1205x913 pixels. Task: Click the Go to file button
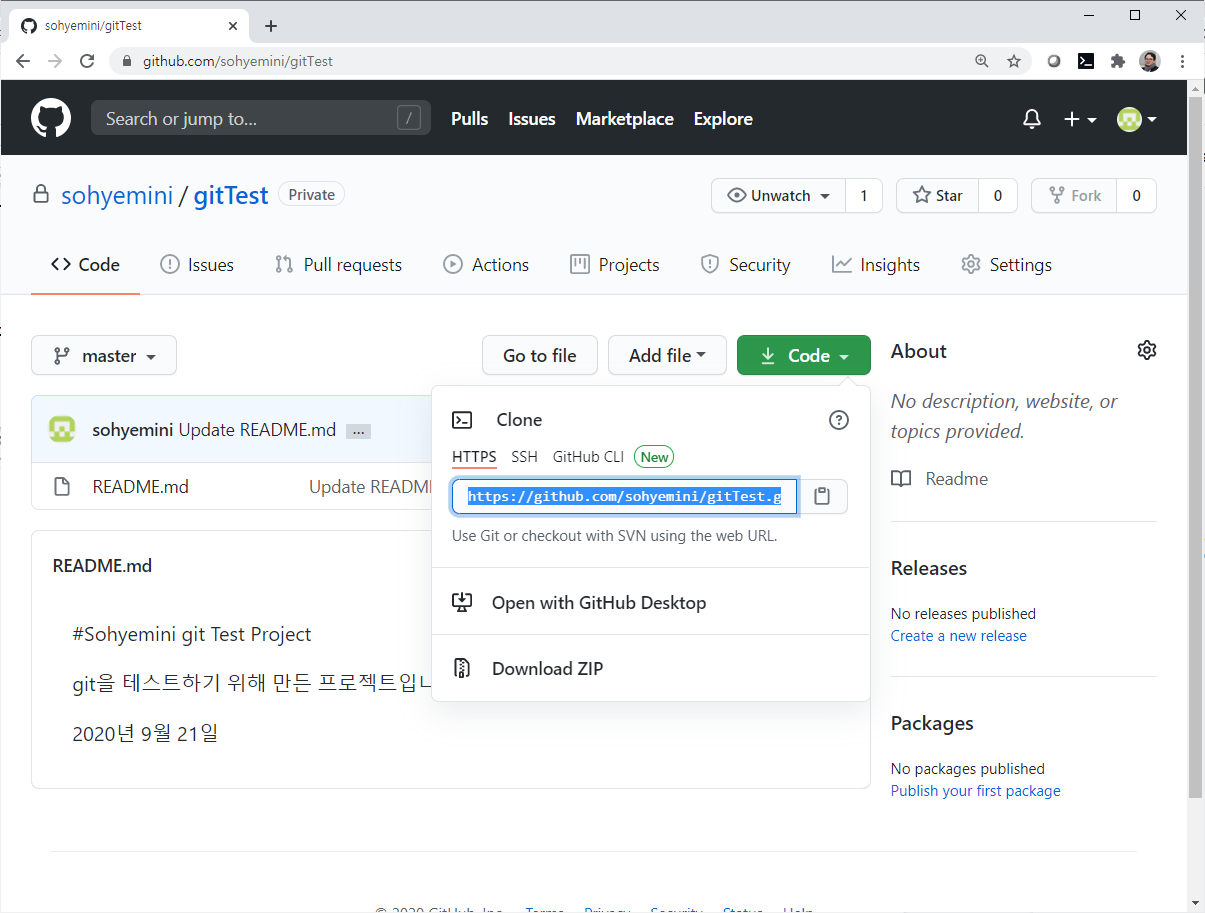point(540,355)
